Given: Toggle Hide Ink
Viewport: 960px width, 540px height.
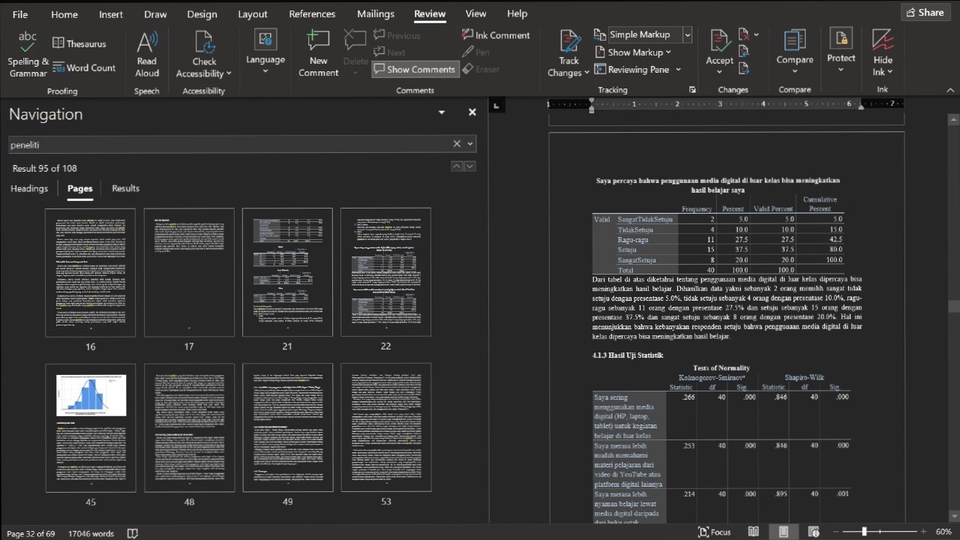Looking at the screenshot, I should click(882, 53).
